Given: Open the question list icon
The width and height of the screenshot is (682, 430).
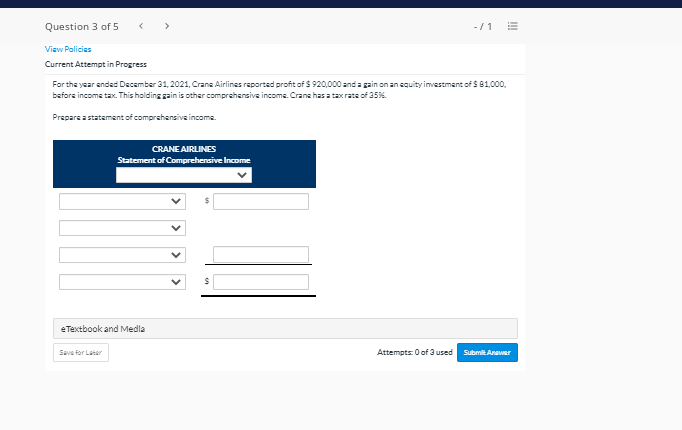Looking at the screenshot, I should pos(513,26).
